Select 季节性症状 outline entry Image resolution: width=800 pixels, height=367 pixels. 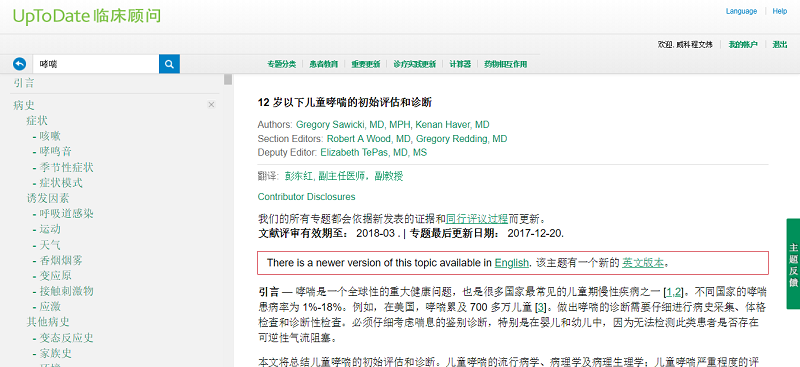66,167
